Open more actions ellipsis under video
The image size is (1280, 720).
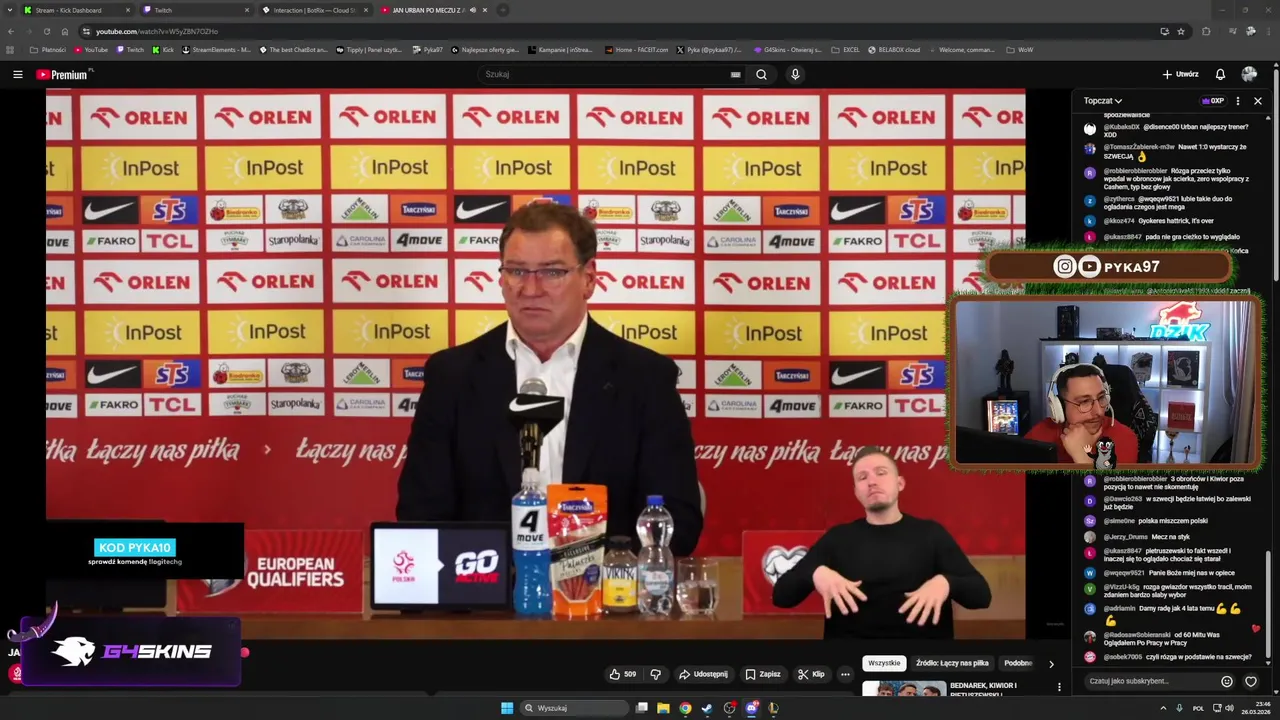(845, 674)
